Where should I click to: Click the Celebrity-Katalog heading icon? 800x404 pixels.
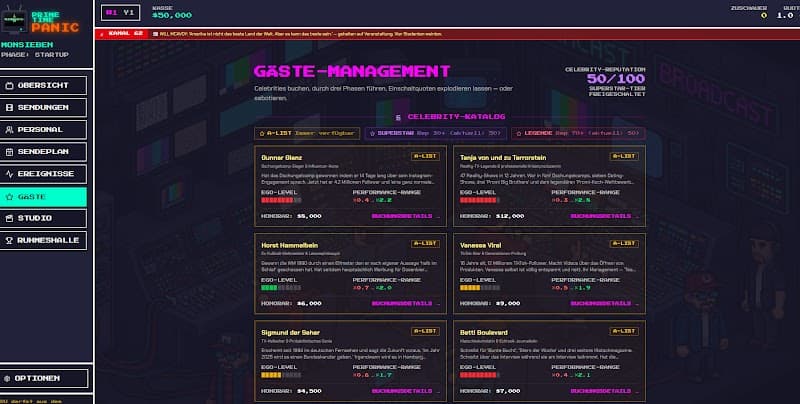click(398, 117)
